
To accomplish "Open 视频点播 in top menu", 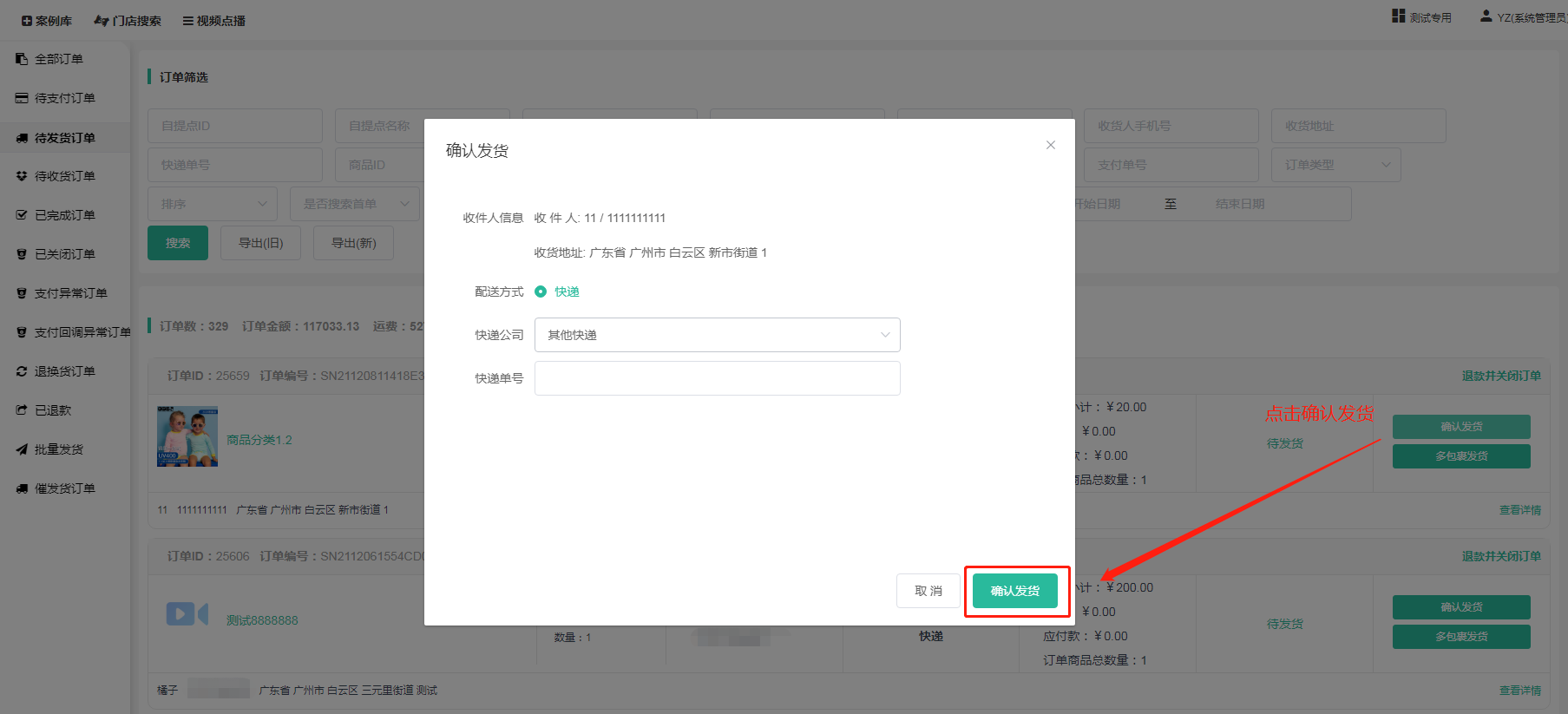I will [x=213, y=21].
